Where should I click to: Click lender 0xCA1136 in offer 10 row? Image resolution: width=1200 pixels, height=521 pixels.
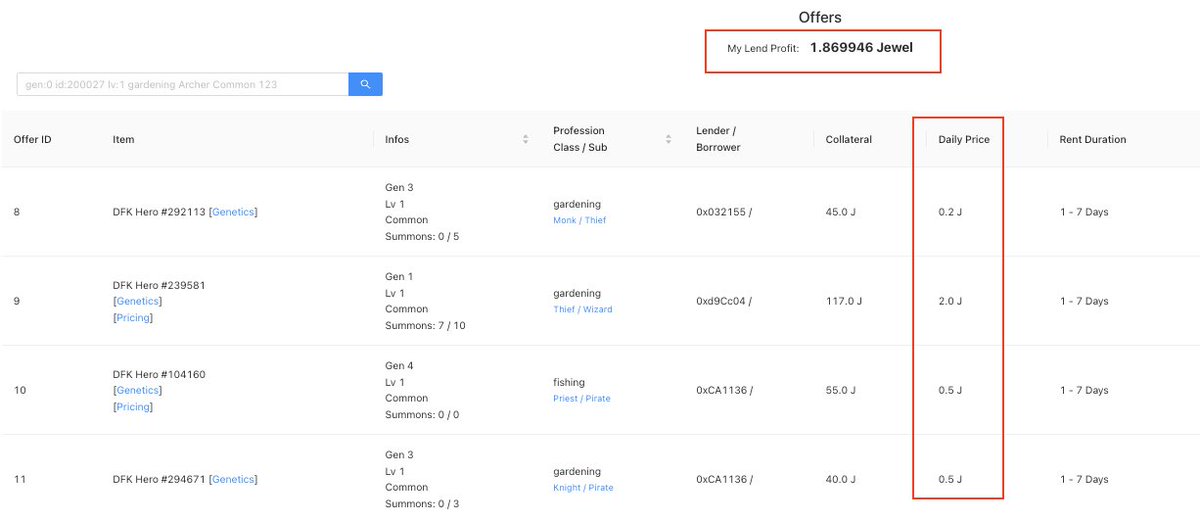pyautogui.click(x=720, y=390)
